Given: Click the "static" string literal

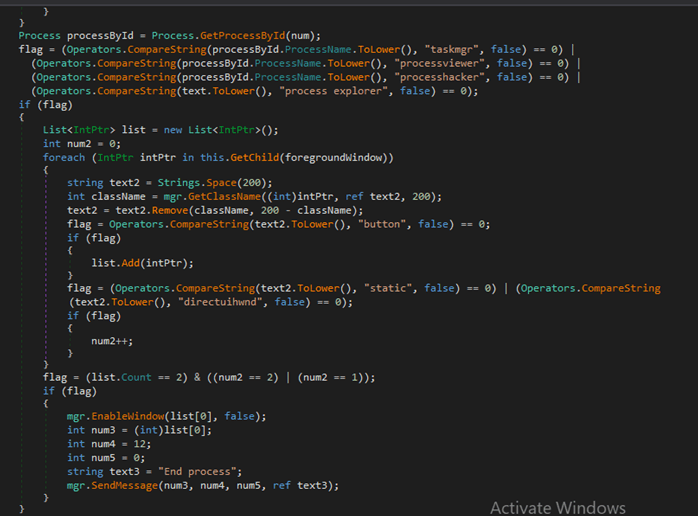Looking at the screenshot, I should (x=391, y=288).
